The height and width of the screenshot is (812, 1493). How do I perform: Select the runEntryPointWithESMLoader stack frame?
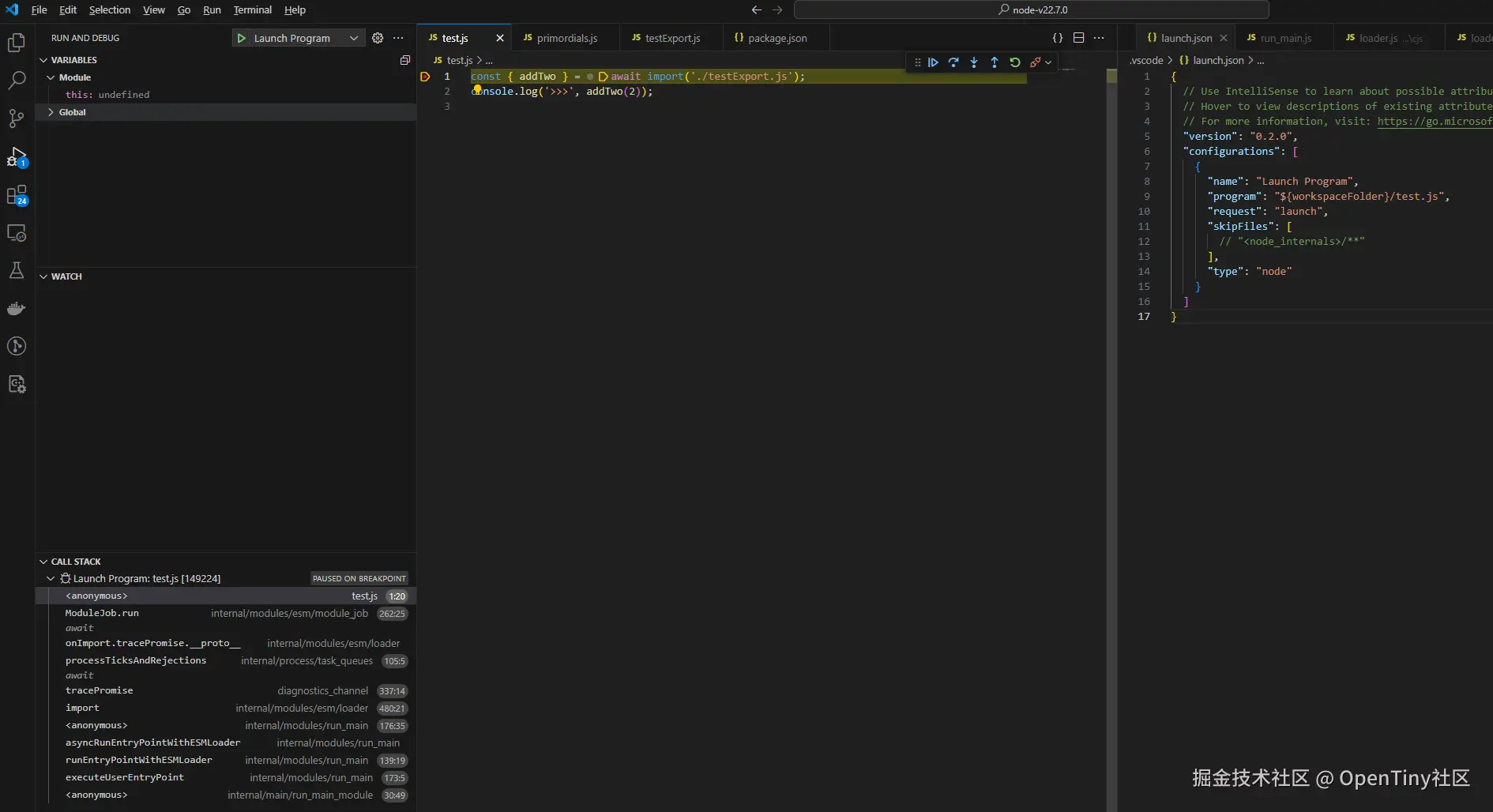click(226, 761)
